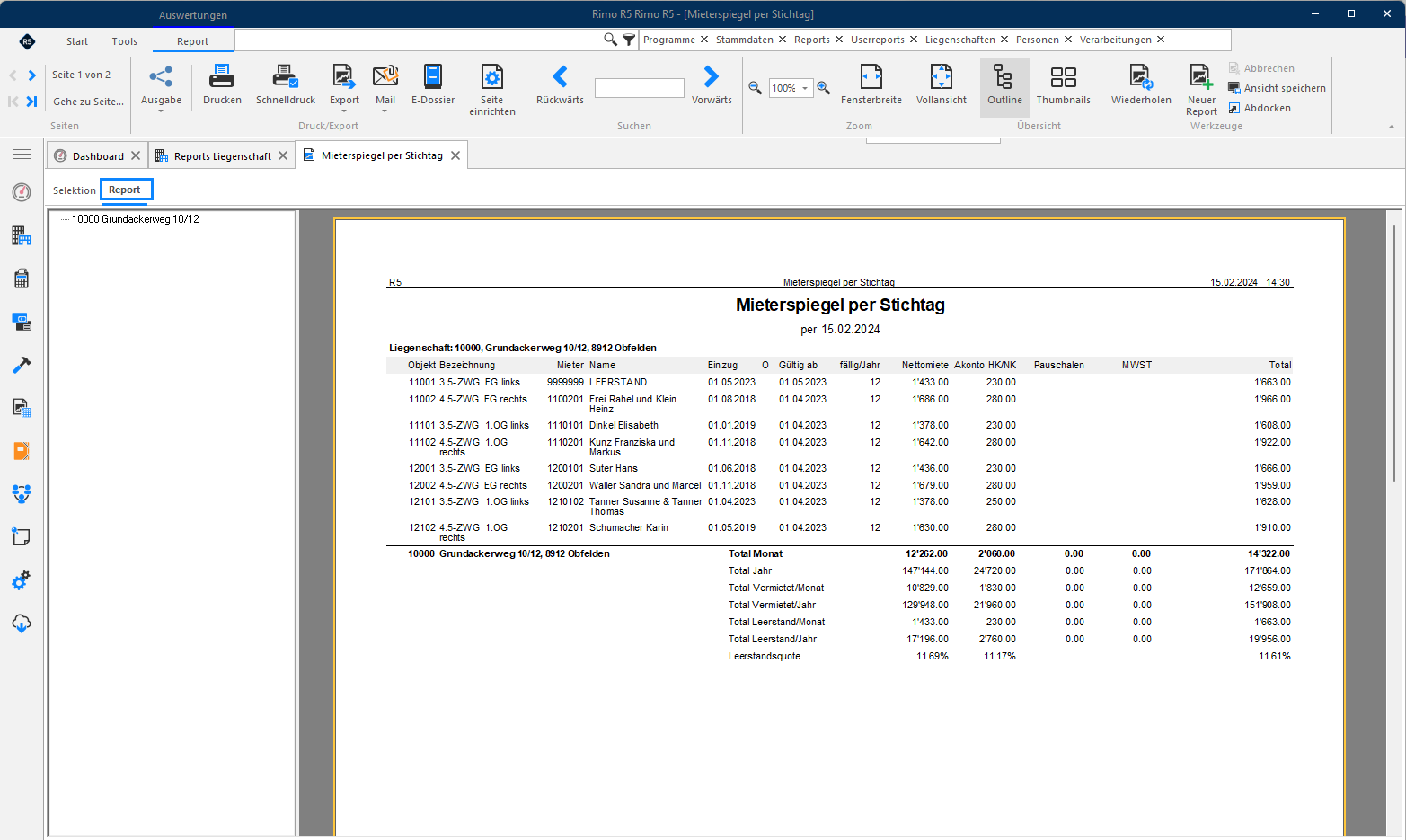This screenshot has width=1406, height=840.
Task: Open the Tools ribbon tab
Action: (x=125, y=41)
